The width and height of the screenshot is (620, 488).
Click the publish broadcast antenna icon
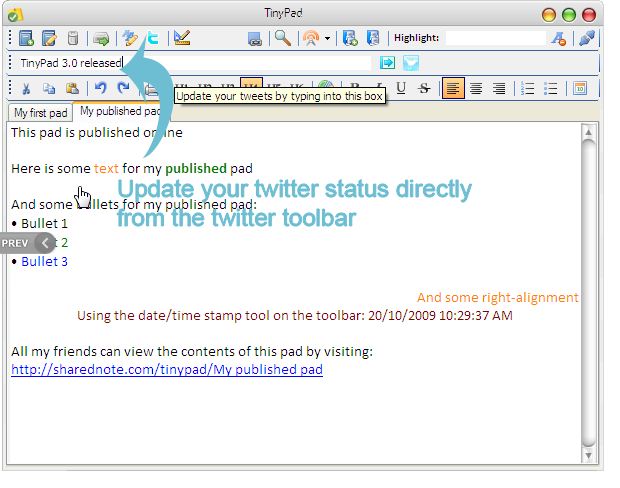(x=311, y=38)
